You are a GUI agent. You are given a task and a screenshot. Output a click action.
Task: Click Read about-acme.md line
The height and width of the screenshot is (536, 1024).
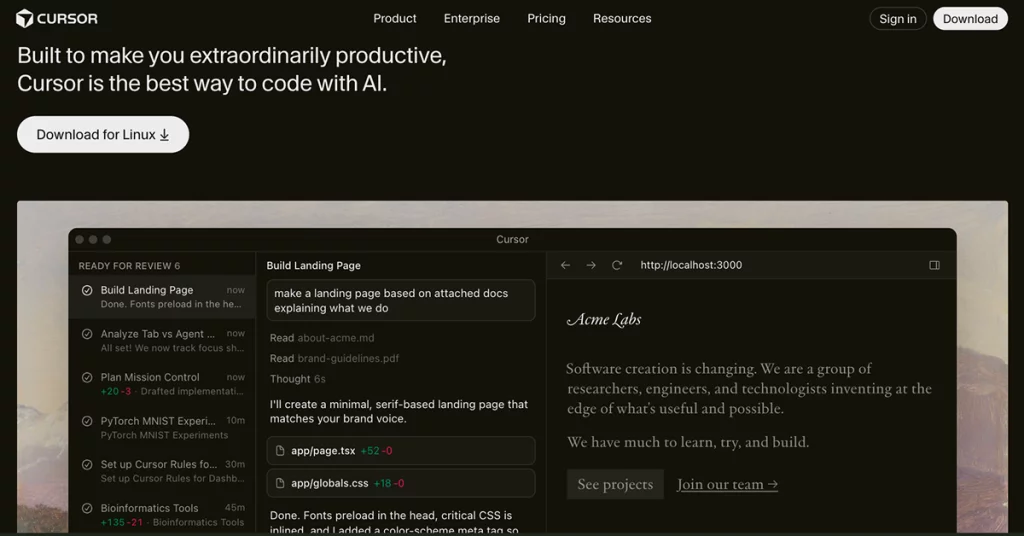point(322,338)
